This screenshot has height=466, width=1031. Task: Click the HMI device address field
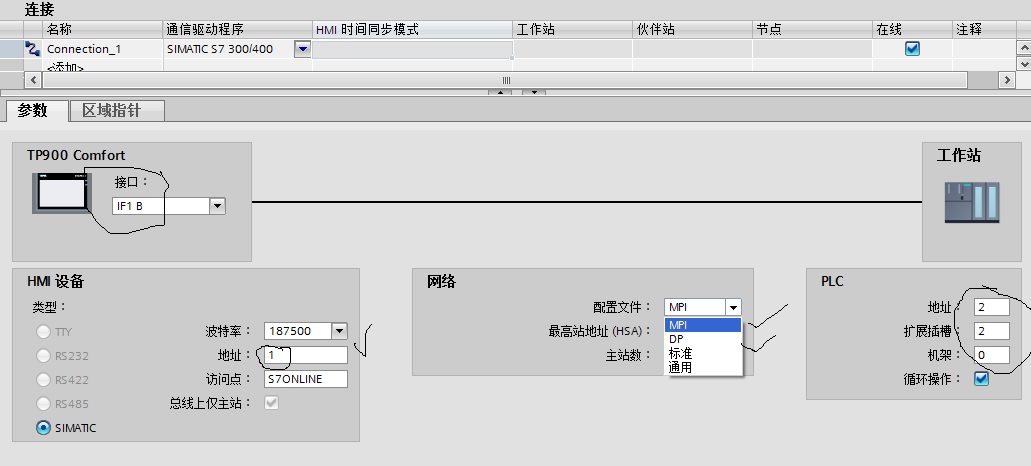coord(306,355)
